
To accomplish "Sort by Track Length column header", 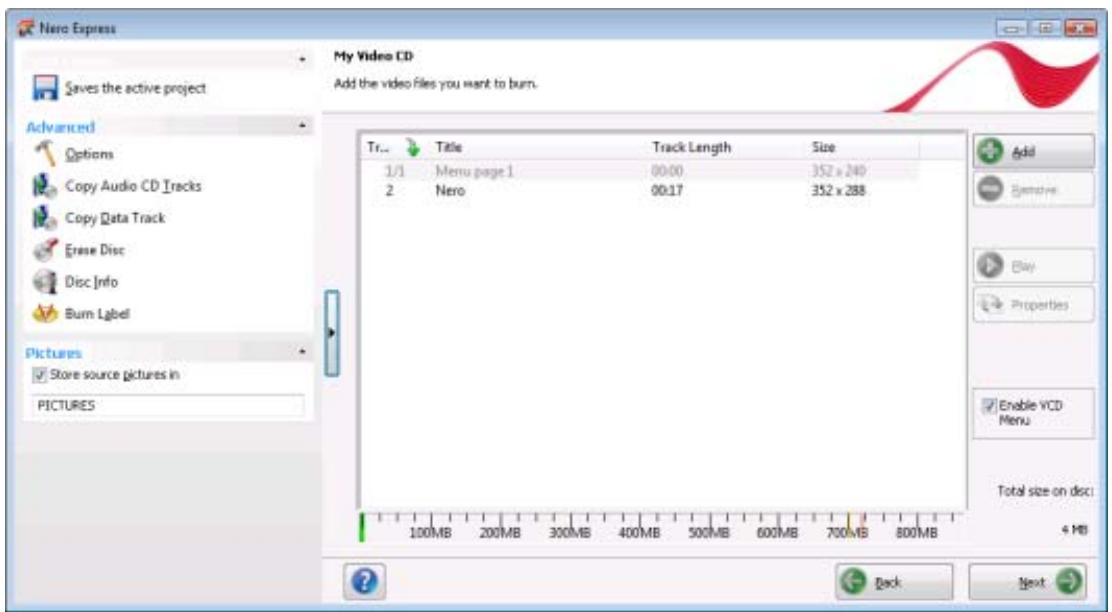I will [x=691, y=147].
